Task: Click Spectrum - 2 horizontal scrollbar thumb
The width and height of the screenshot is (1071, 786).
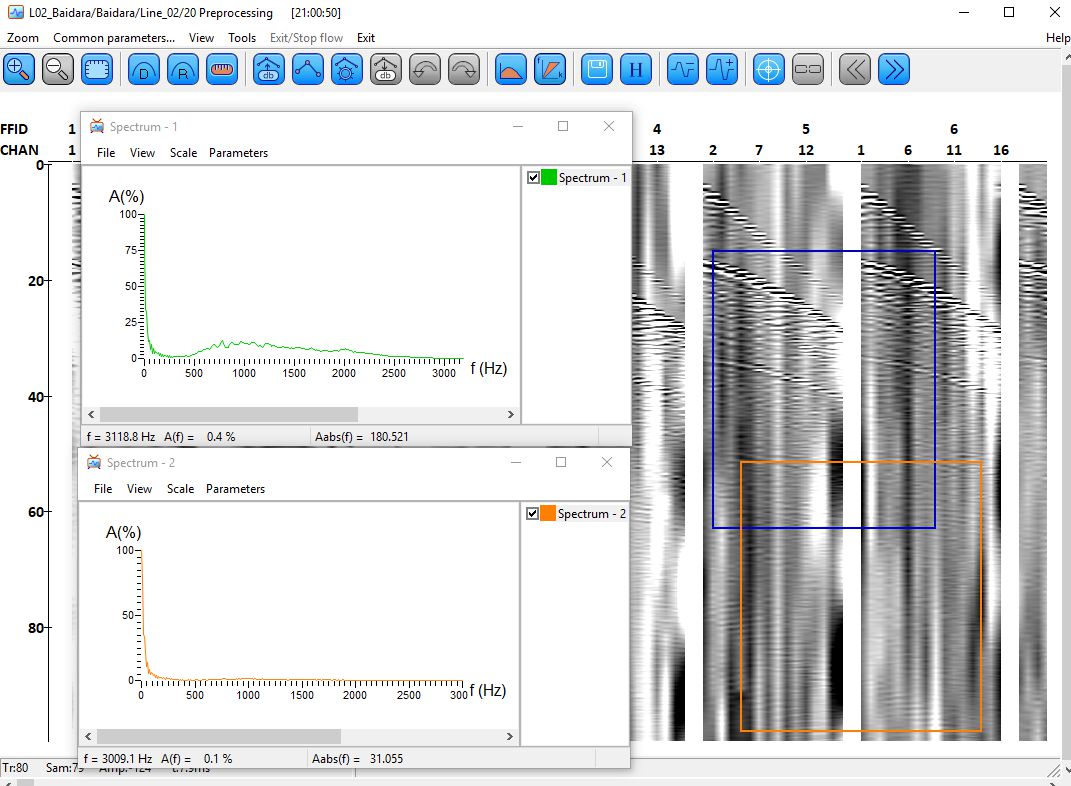Action: tap(219, 737)
